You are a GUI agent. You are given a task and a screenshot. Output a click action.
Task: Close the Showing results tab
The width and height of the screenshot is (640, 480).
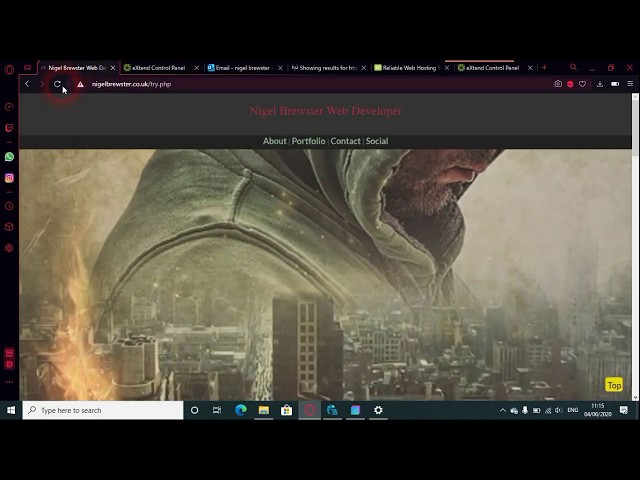(x=364, y=68)
